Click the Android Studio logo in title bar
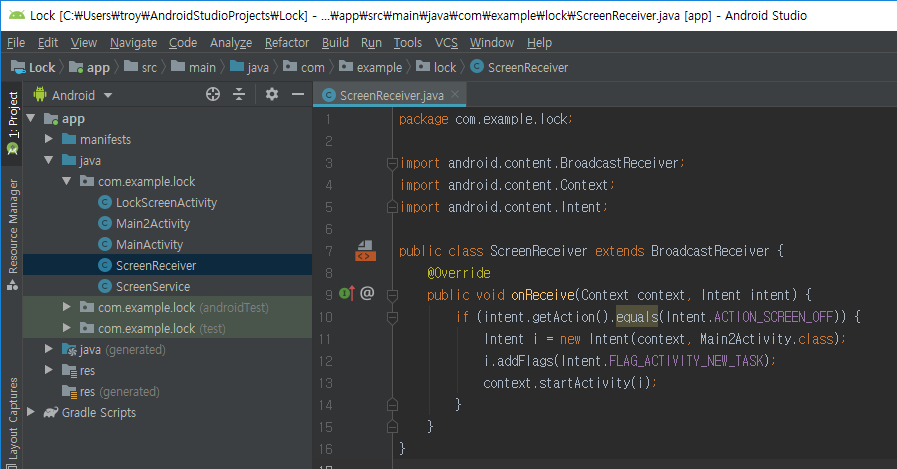 [x=17, y=15]
